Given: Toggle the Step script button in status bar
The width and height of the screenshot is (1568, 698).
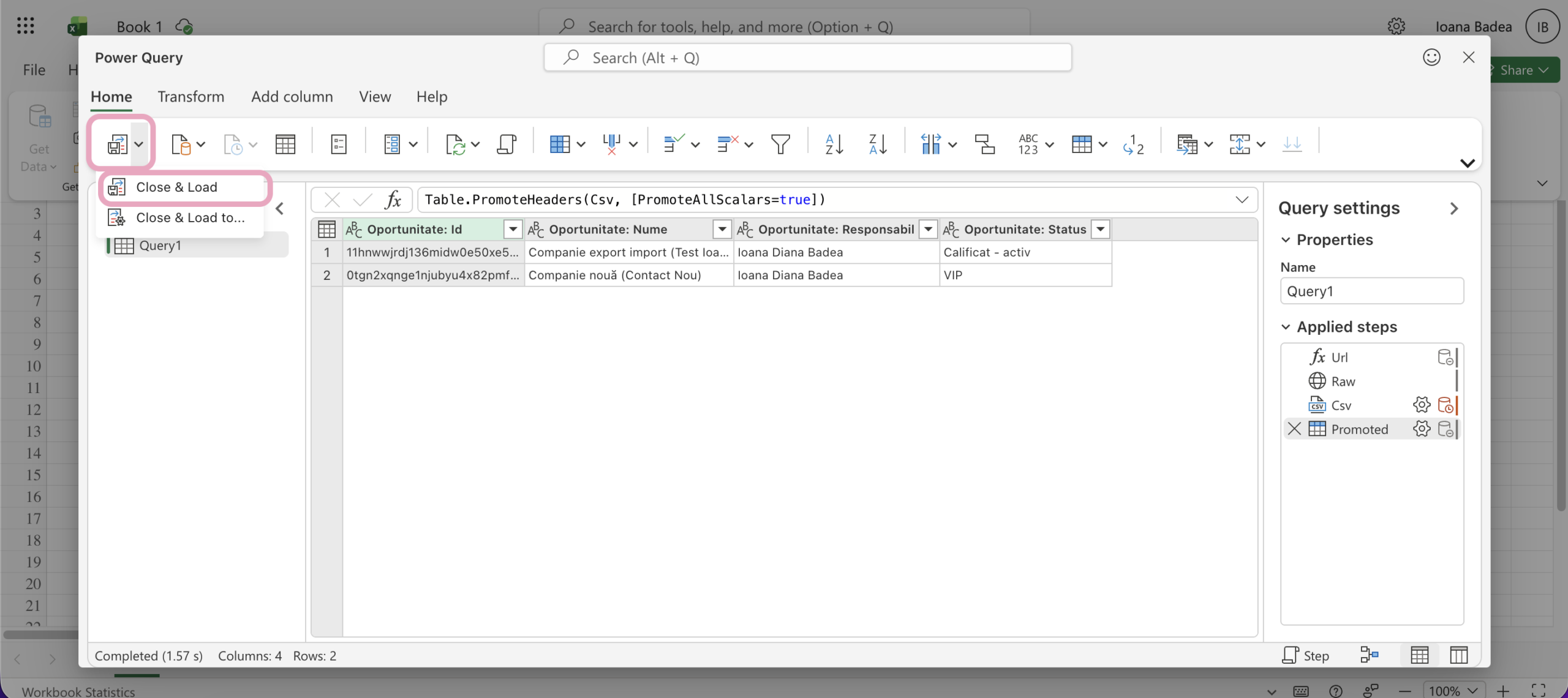Looking at the screenshot, I should point(1305,655).
